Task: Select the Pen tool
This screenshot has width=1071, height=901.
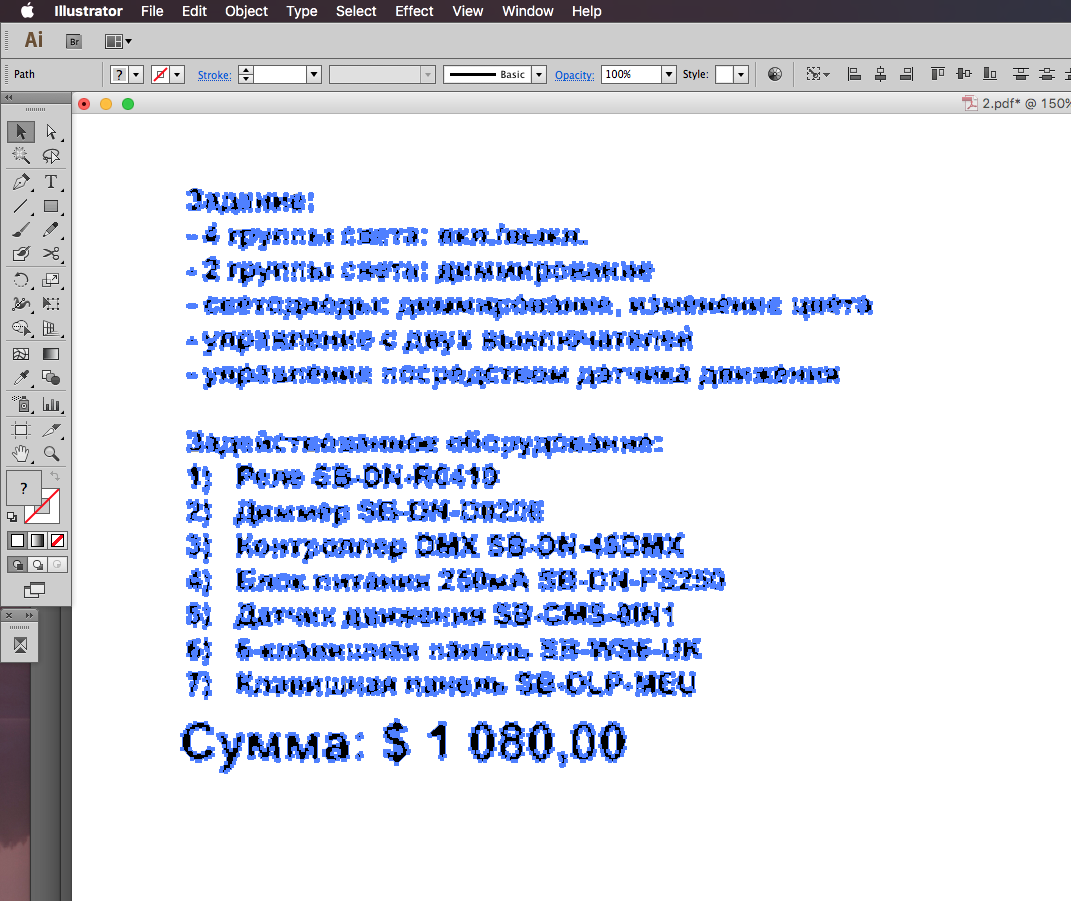Action: 20,182
